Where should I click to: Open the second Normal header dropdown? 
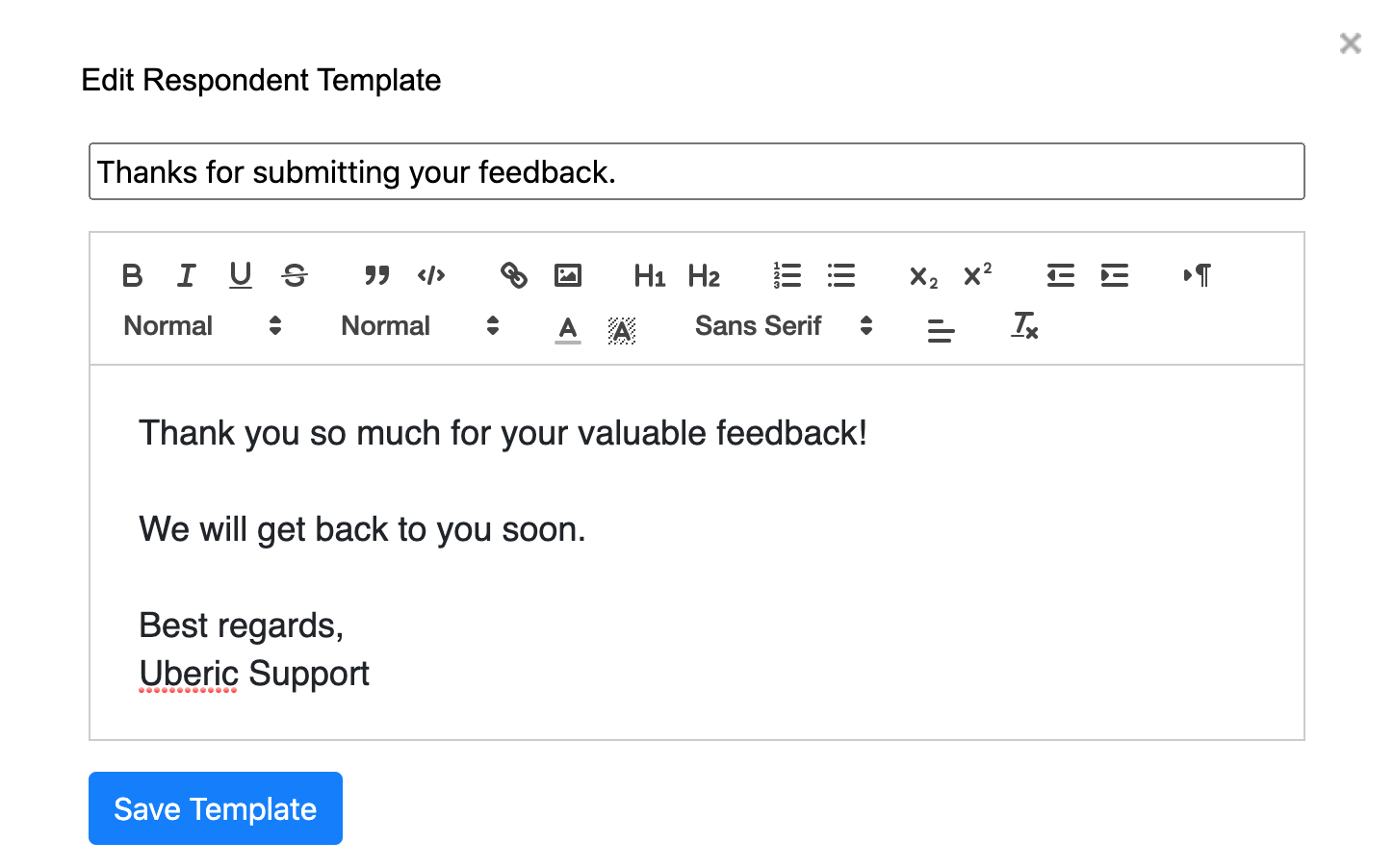(420, 326)
